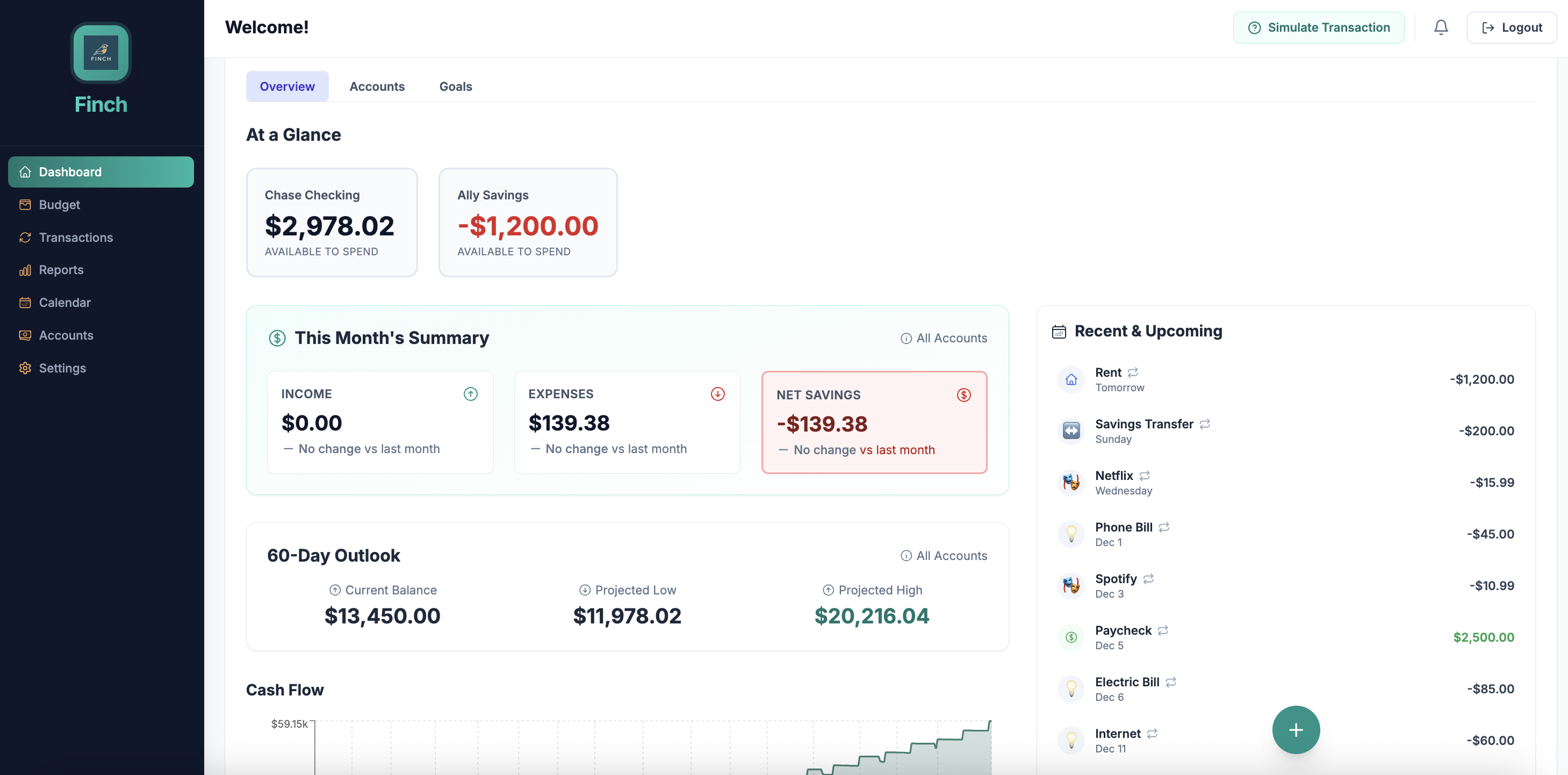
Task: Open Budget from the sidebar
Action: (59, 205)
